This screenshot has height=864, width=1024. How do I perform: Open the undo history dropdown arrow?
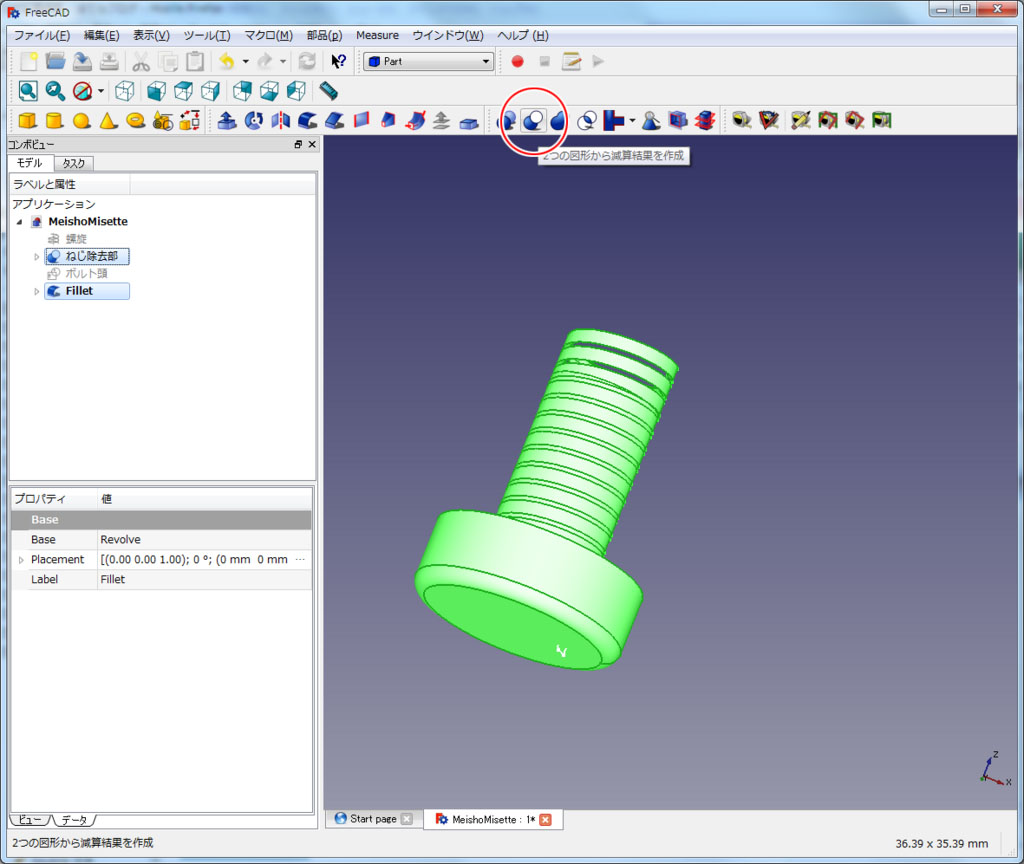246,61
